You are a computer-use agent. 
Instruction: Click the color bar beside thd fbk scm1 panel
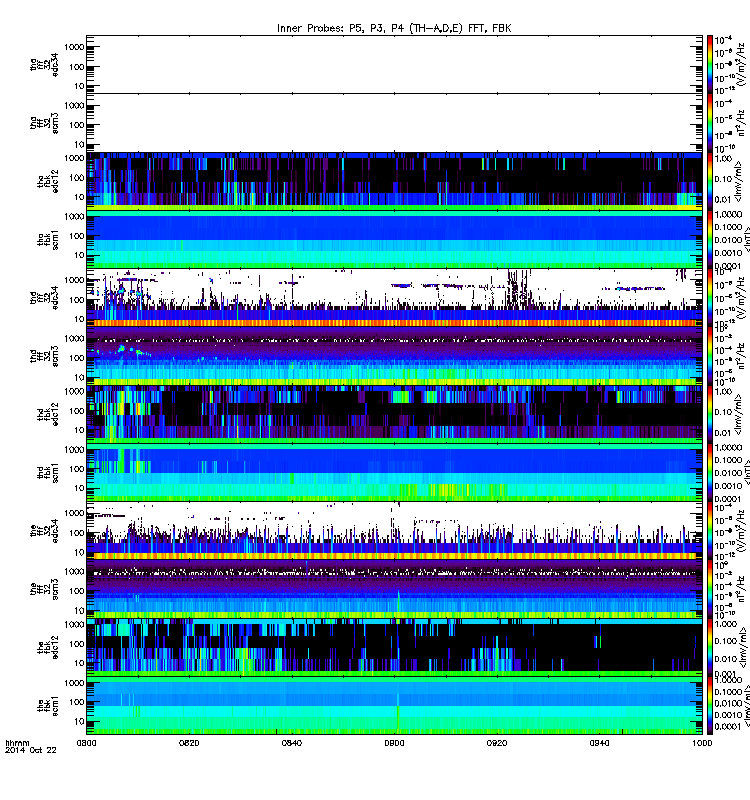point(710,472)
